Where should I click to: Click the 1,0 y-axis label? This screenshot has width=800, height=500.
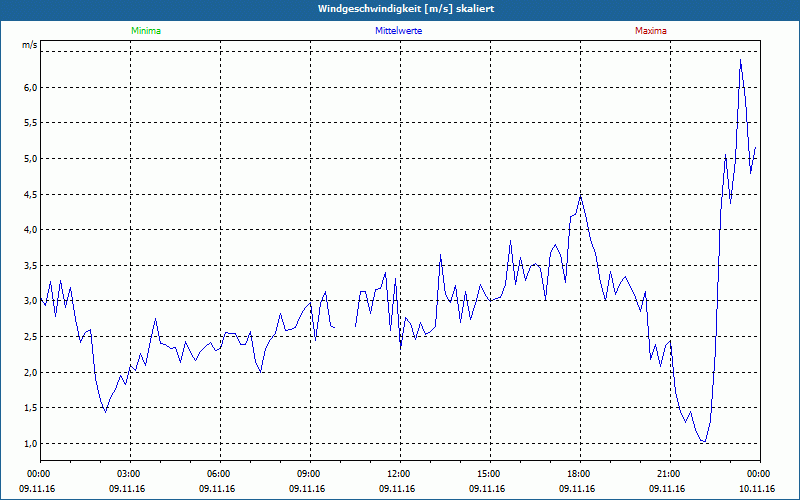point(31,443)
